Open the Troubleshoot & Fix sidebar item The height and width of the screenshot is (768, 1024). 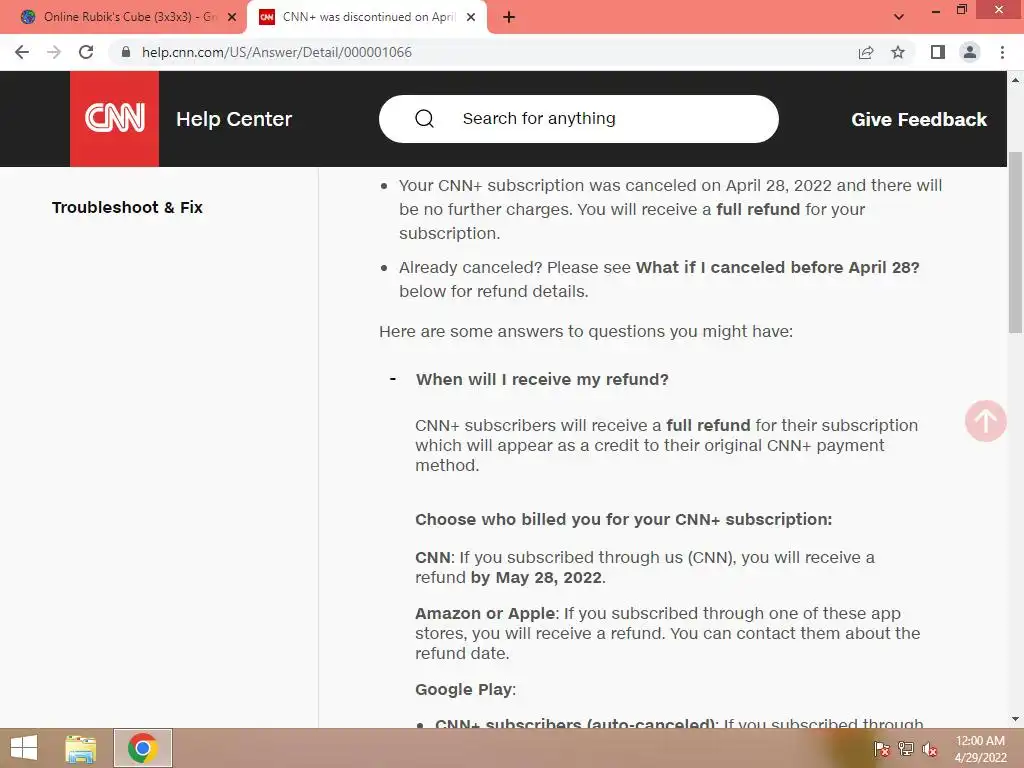(127, 207)
